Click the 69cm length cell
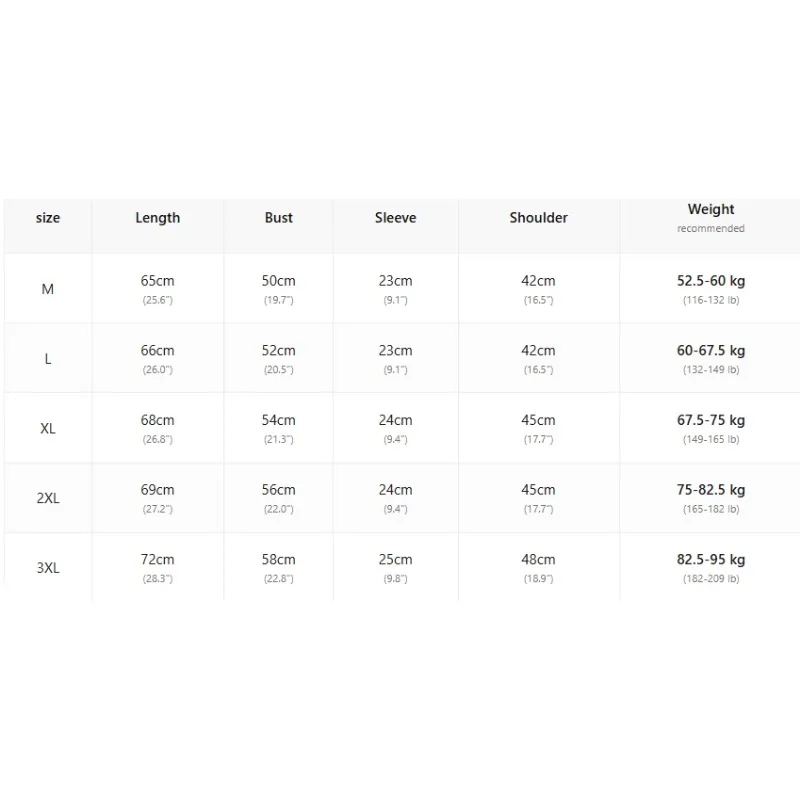Image resolution: width=800 pixels, height=800 pixels. point(158,498)
